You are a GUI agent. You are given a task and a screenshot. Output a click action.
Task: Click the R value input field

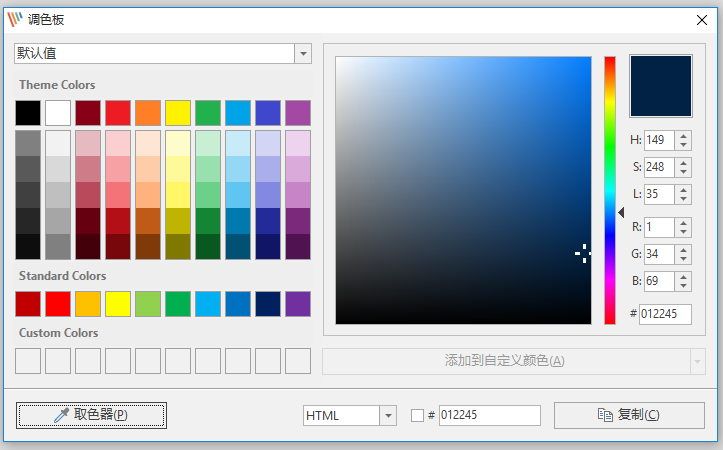point(659,227)
